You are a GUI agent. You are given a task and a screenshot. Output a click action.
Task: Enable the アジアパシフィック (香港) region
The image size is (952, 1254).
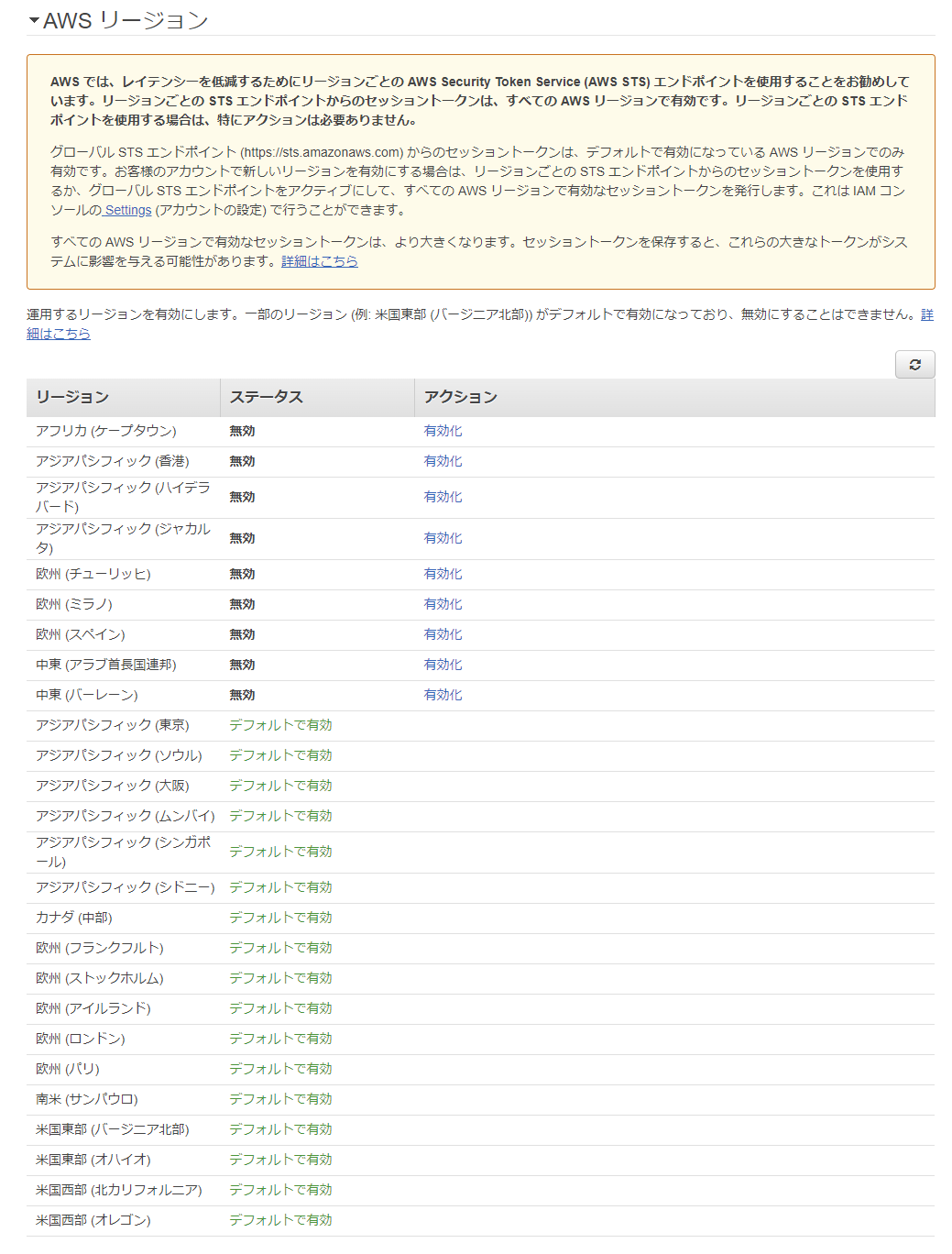(x=443, y=461)
